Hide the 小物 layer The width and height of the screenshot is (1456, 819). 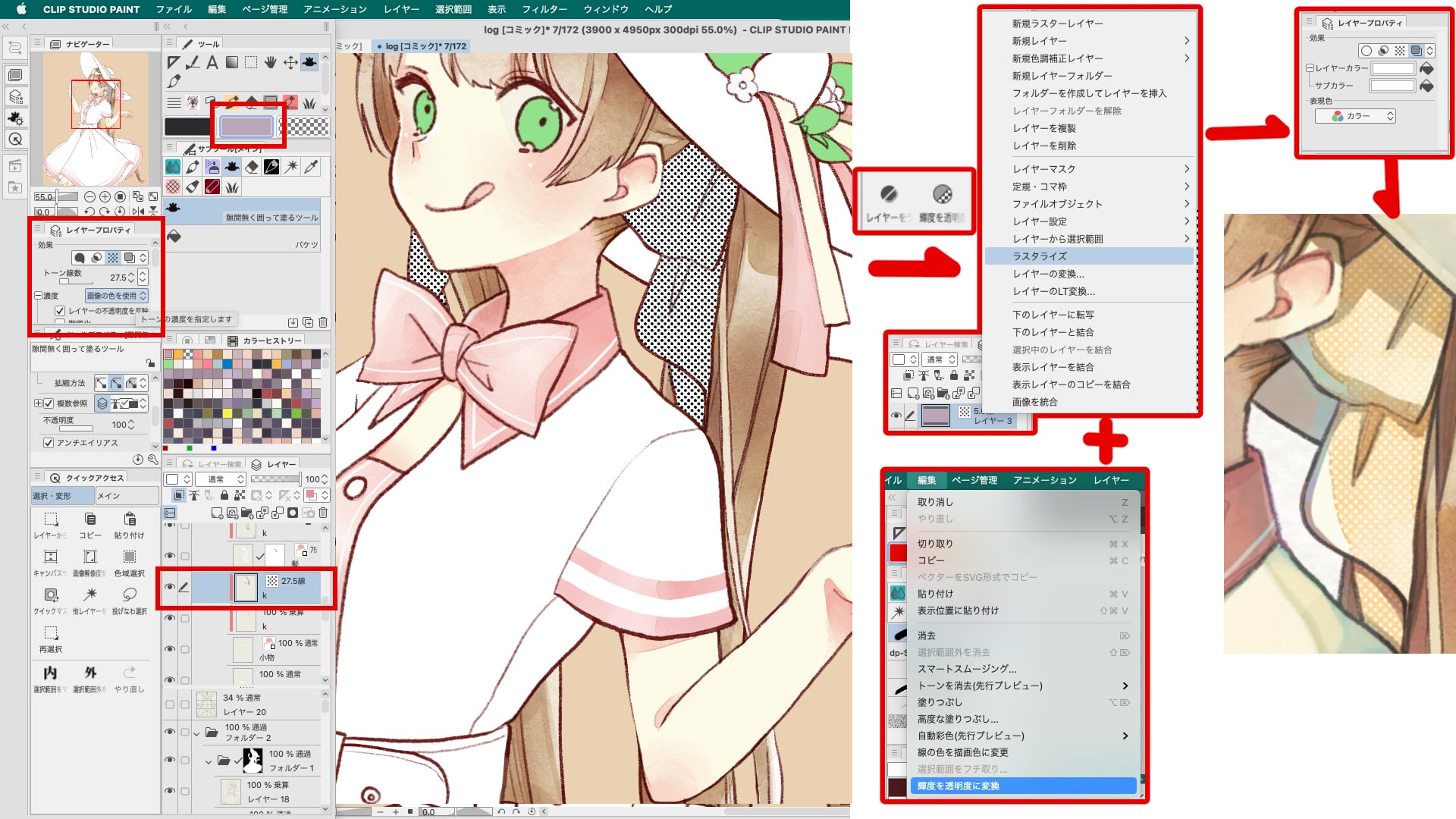coord(170,649)
